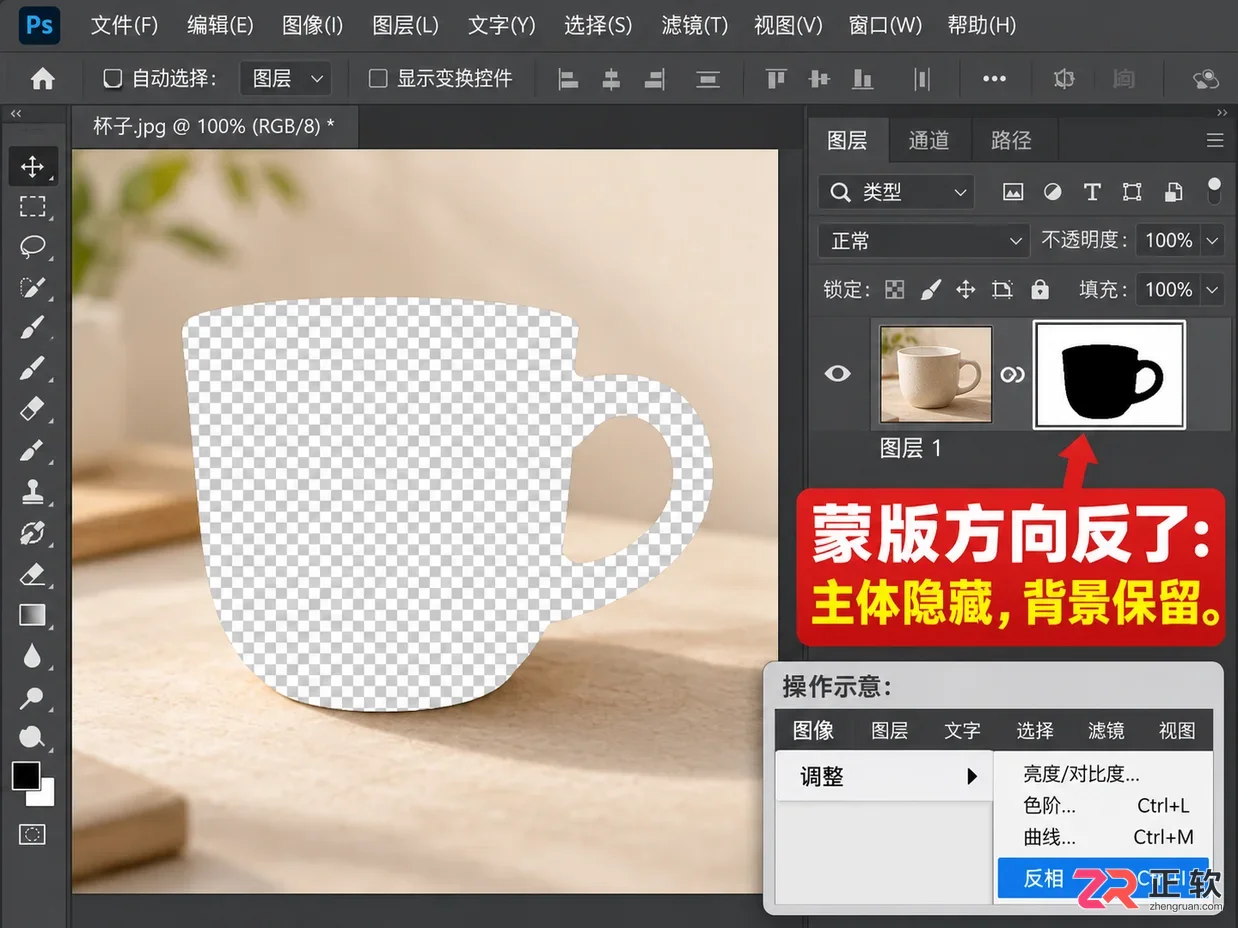The height and width of the screenshot is (928, 1238).
Task: Choose 曲线... menu entry
Action: pyautogui.click(x=1103, y=837)
